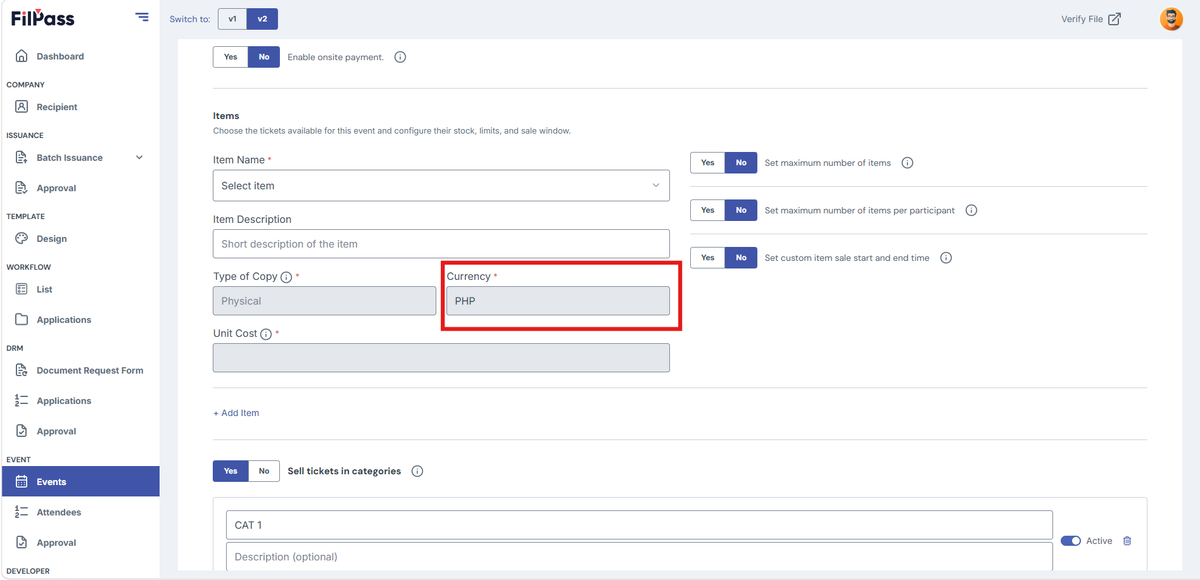Enable Yes for custom item sale time
This screenshot has width=1200, height=580.
(x=707, y=258)
